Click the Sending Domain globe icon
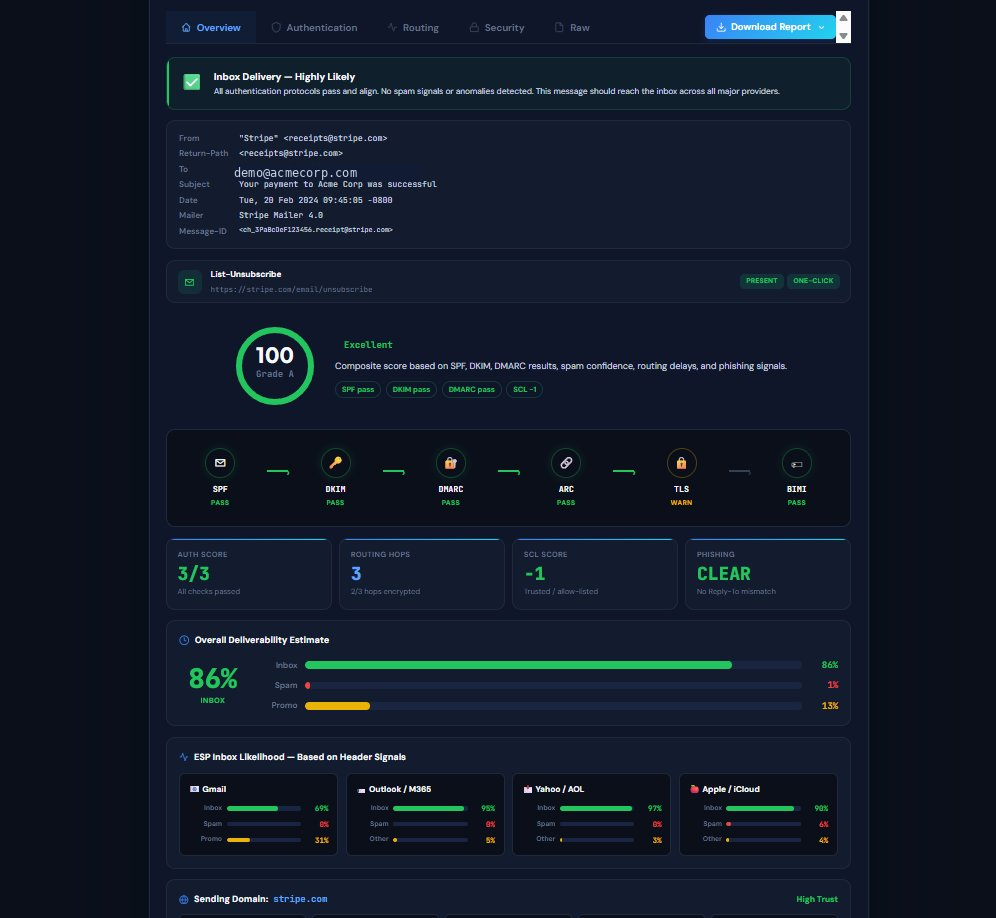996x918 pixels. pyautogui.click(x=182, y=898)
